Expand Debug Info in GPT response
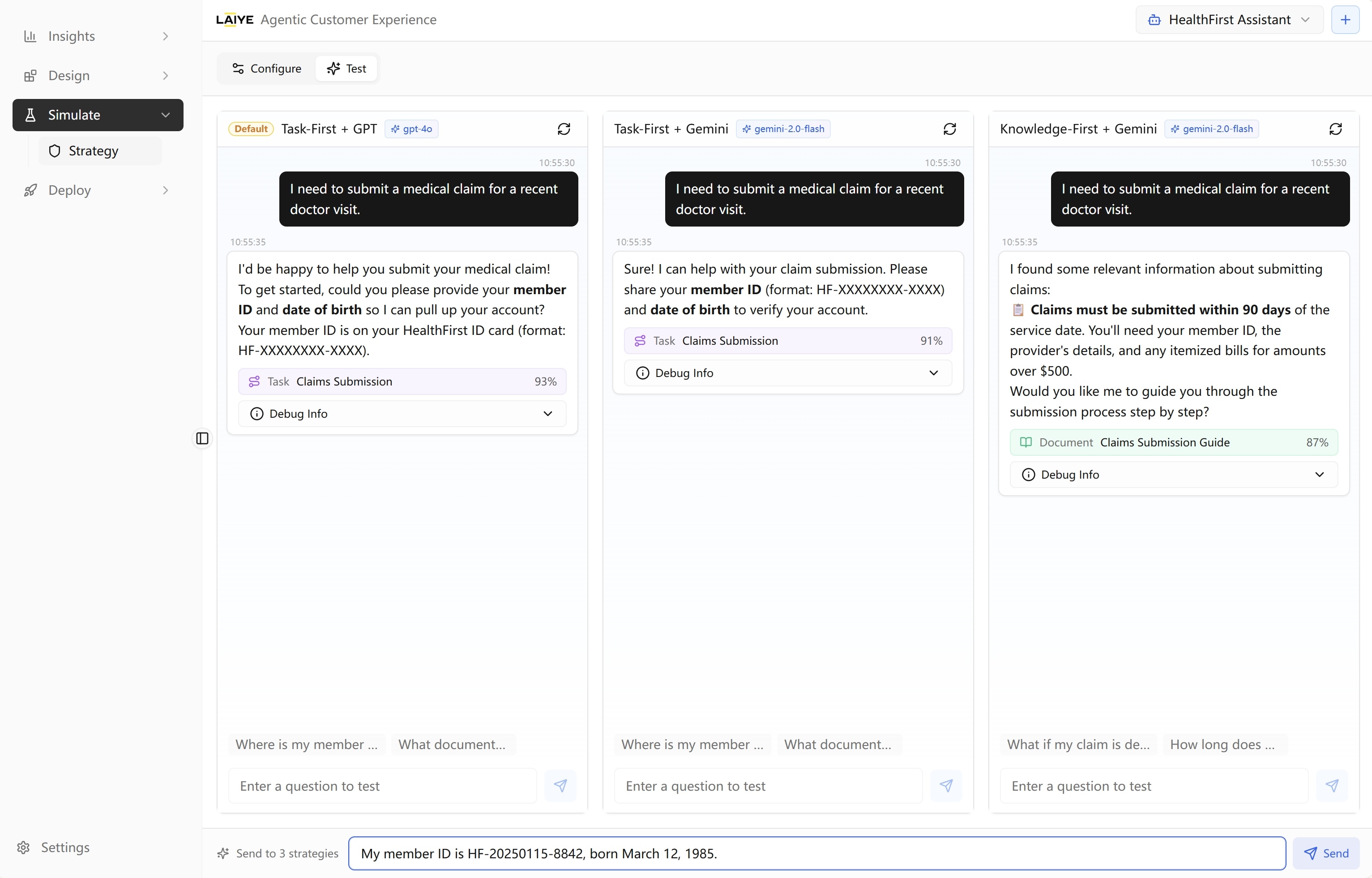Screen dimensions: 1372x878 point(402,414)
